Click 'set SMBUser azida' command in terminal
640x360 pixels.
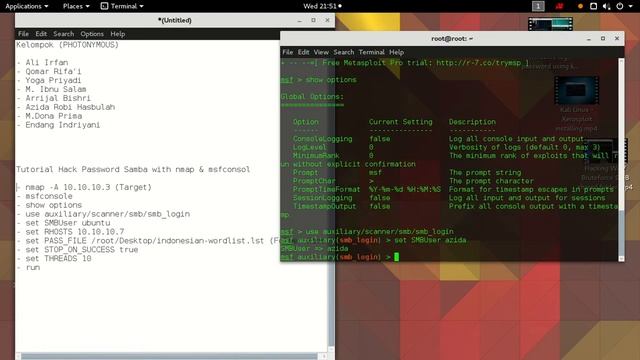(430, 240)
